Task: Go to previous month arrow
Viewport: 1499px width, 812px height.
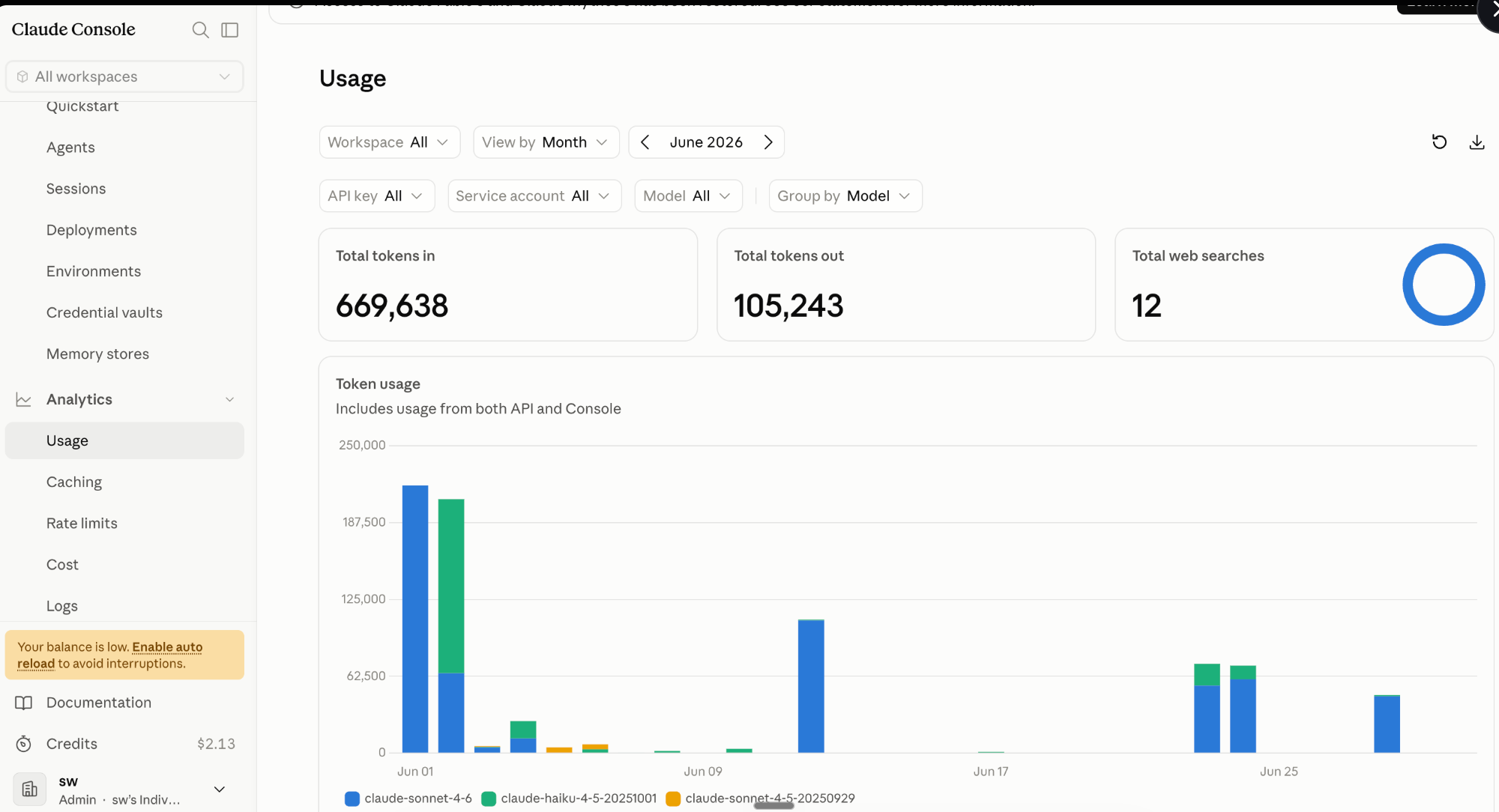Action: point(645,142)
